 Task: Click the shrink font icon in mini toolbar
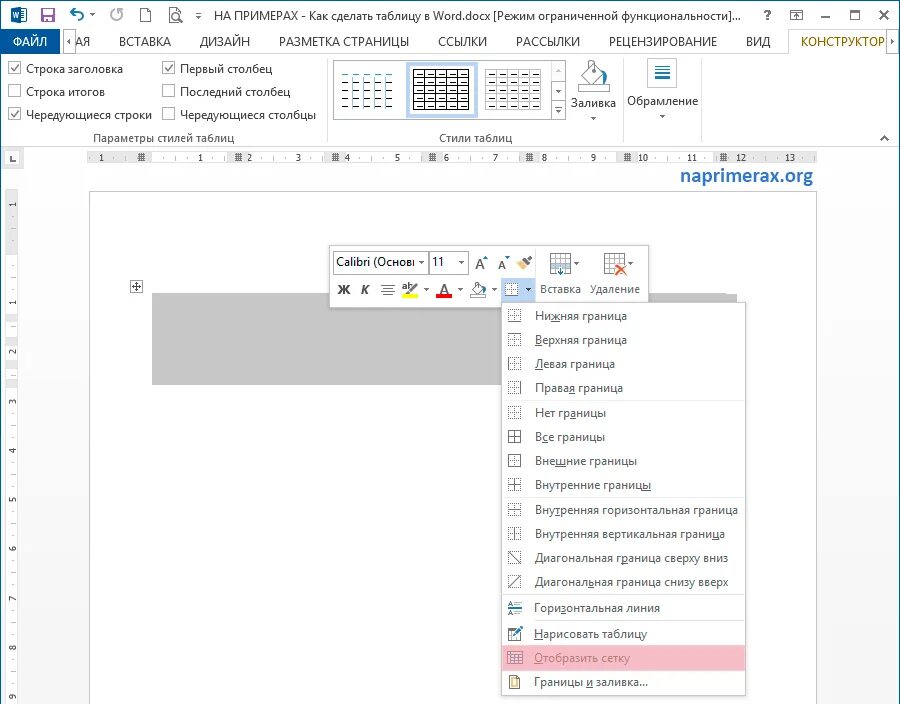tap(503, 263)
